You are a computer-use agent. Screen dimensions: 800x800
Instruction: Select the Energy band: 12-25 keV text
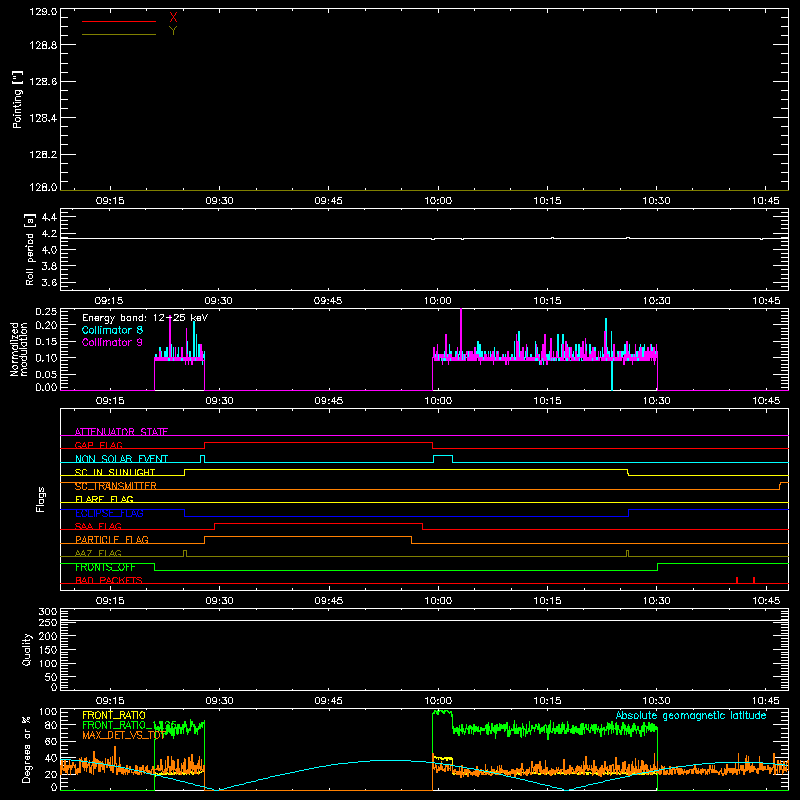145,318
